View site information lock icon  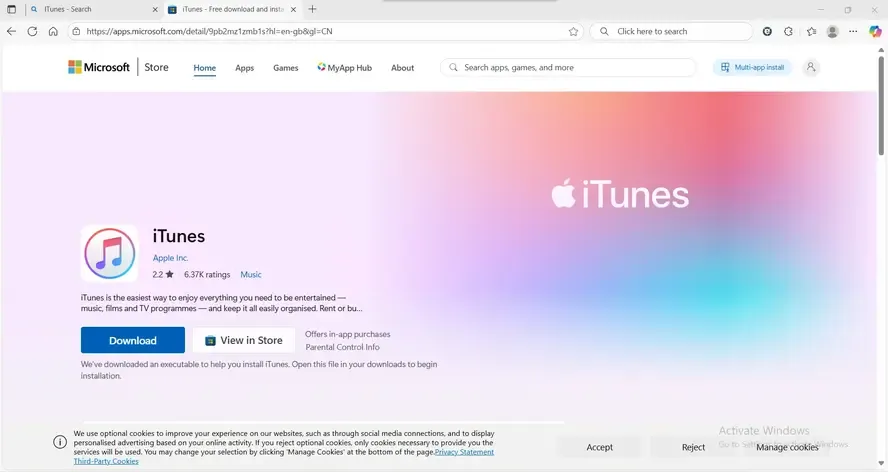(76, 31)
